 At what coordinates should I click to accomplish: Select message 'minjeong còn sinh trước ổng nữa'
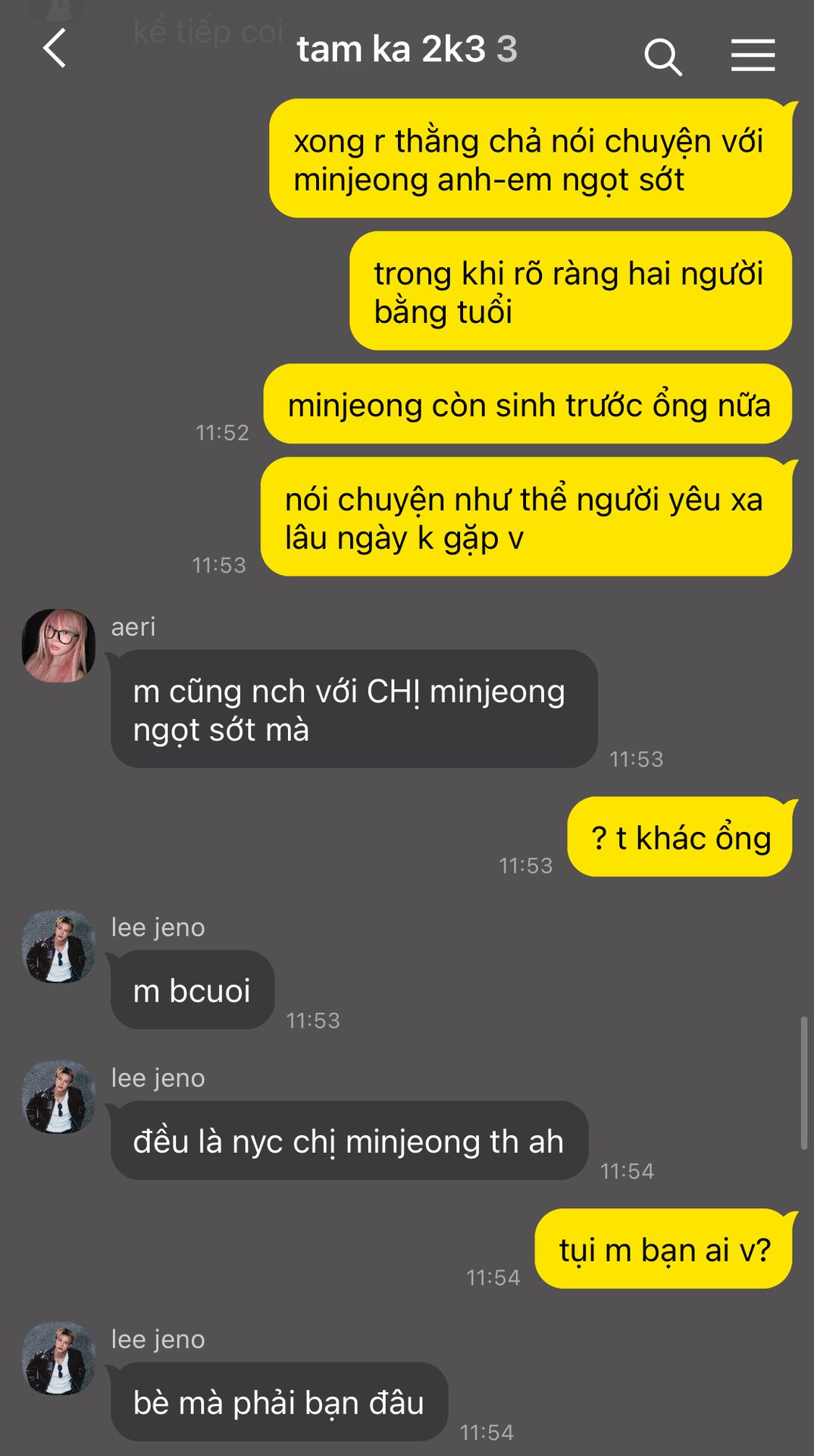coord(528,404)
